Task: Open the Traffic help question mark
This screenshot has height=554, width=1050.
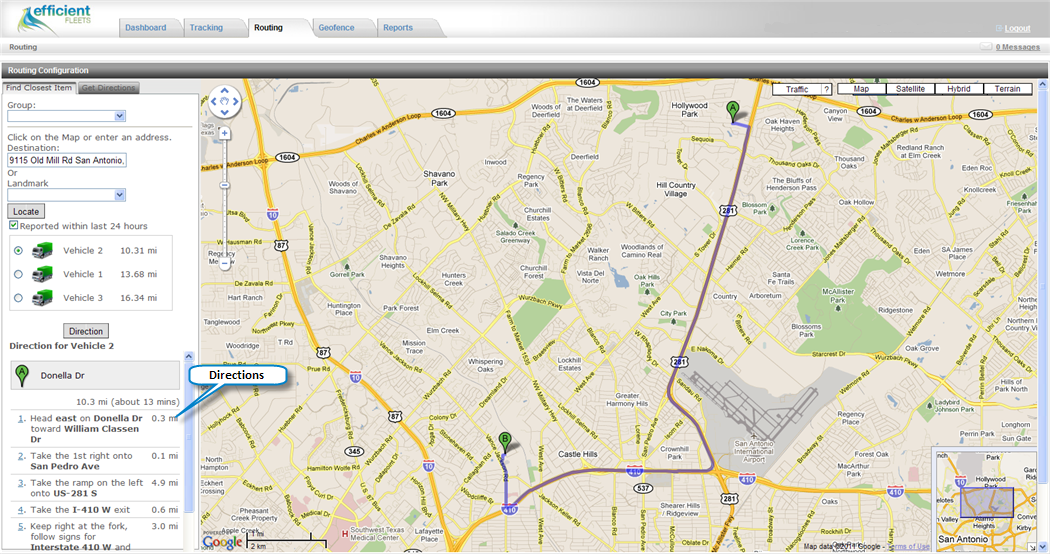Action: [826, 89]
